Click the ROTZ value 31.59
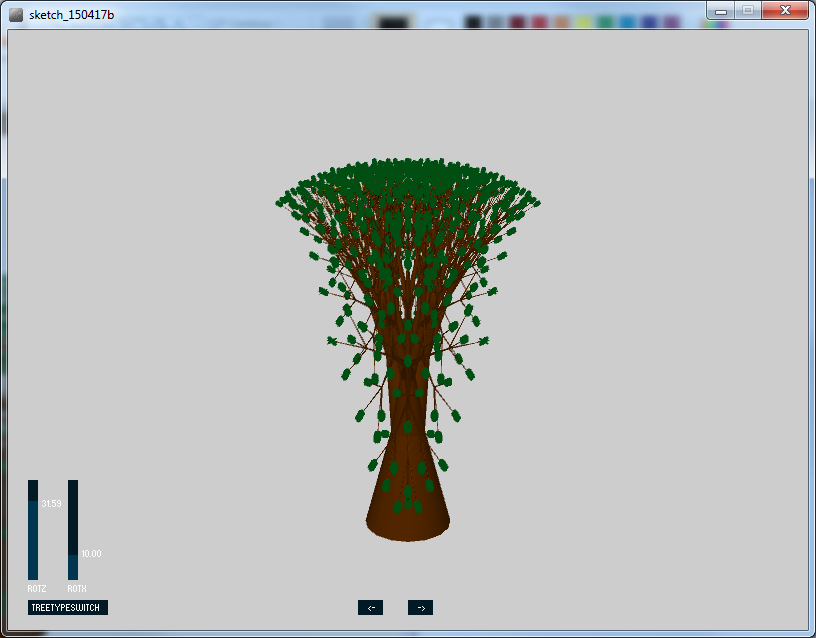Viewport: 816px width, 638px height. pyautogui.click(x=52, y=503)
